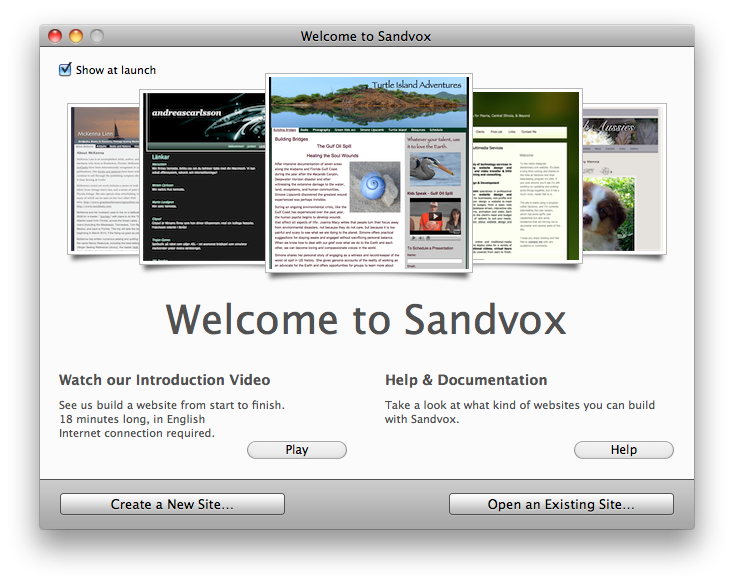Select the McKenna Linn sailboat site thumbnail
This screenshot has width=734, height=584.
pos(104,179)
